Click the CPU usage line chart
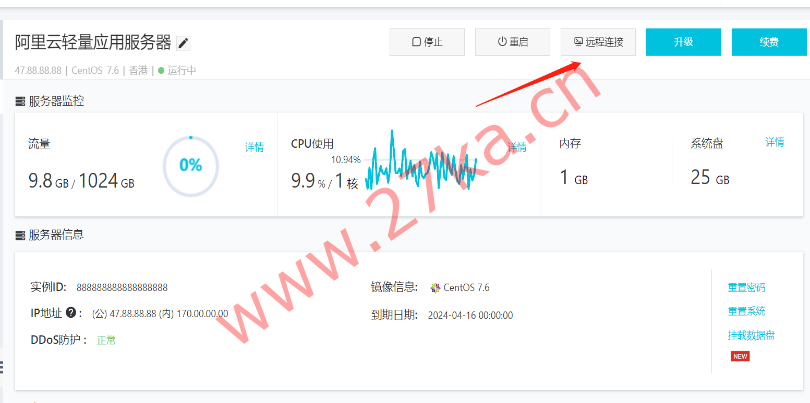810x403 pixels. coord(420,162)
